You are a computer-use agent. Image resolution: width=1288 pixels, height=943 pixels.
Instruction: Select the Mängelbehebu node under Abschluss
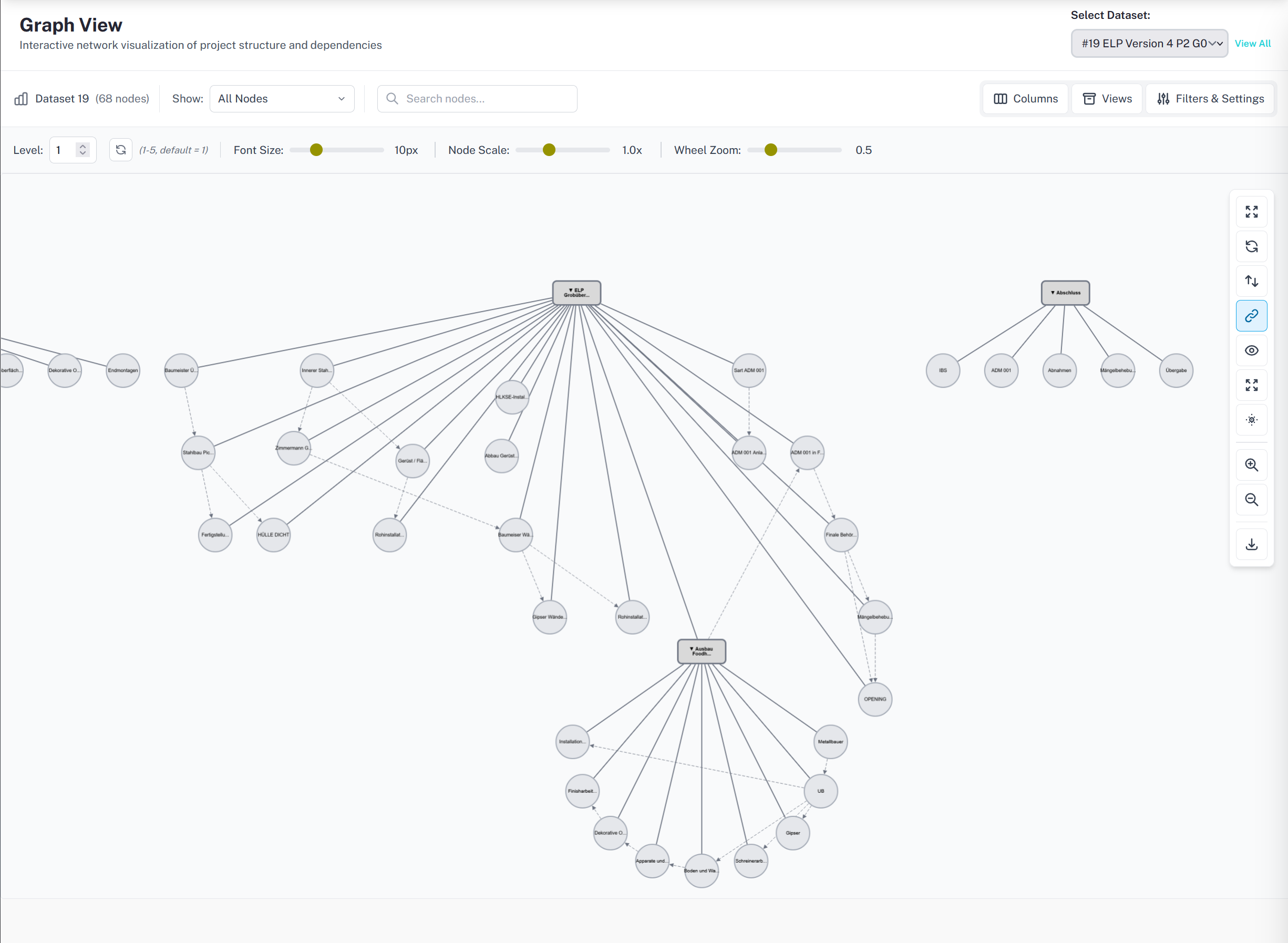click(1118, 370)
